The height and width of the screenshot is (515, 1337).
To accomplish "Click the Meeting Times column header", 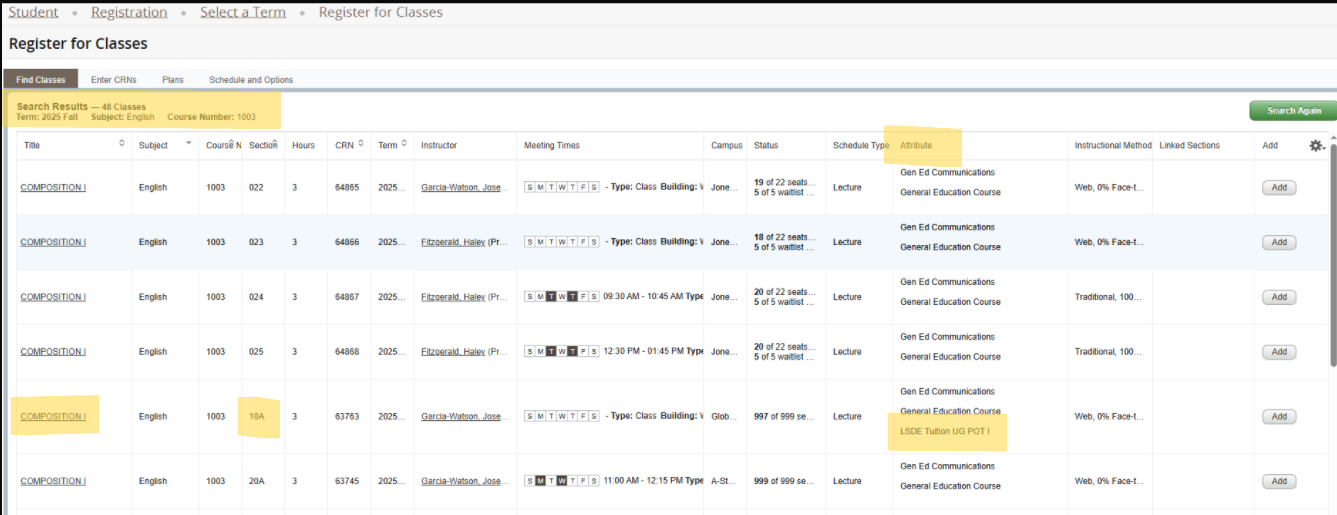I will [x=552, y=145].
